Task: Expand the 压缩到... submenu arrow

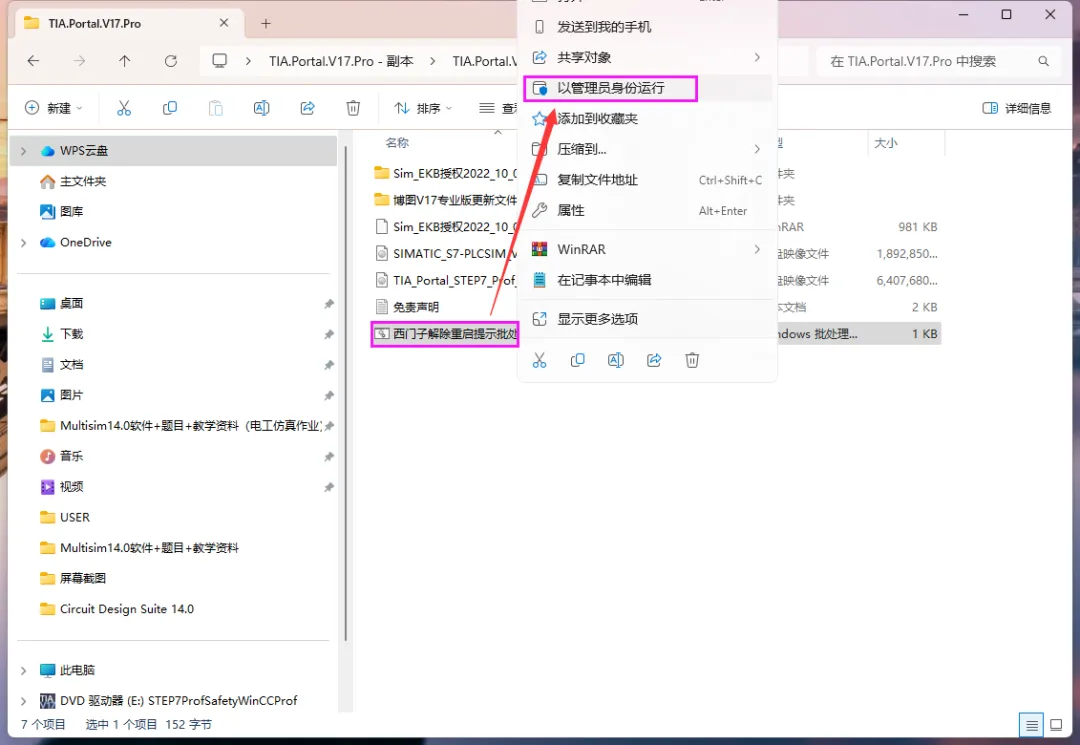Action: pyautogui.click(x=757, y=149)
